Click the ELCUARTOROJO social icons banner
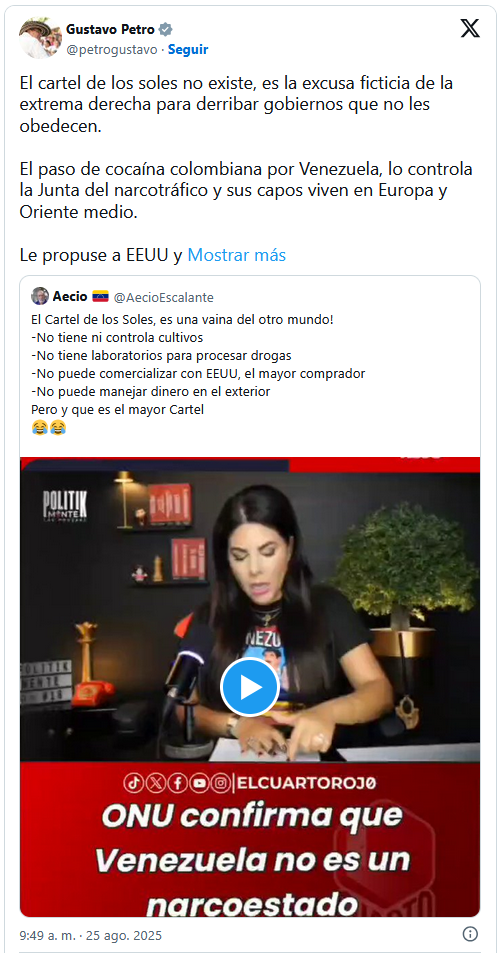497x953 pixels. 250,783
